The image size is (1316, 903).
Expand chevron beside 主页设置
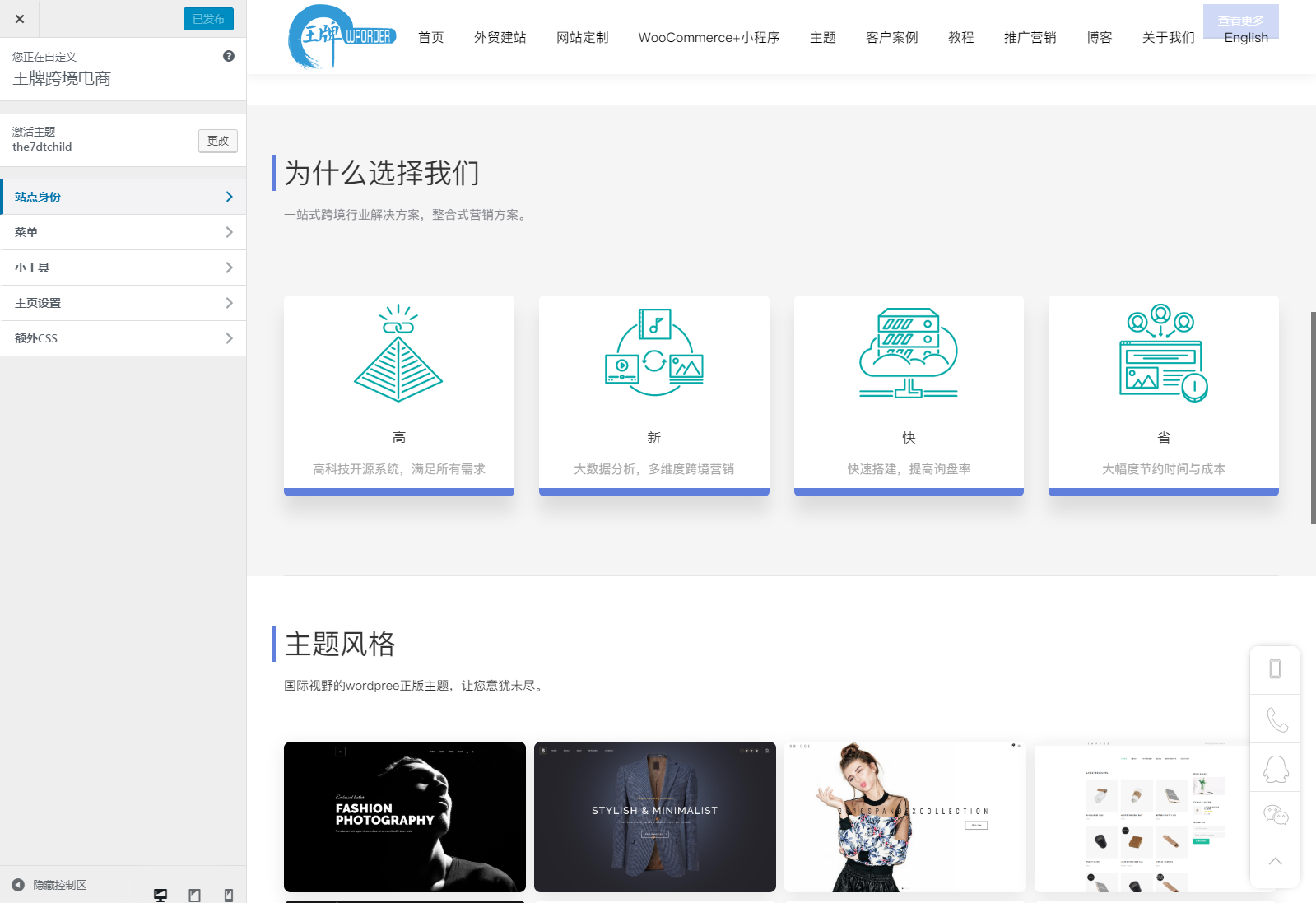(229, 303)
